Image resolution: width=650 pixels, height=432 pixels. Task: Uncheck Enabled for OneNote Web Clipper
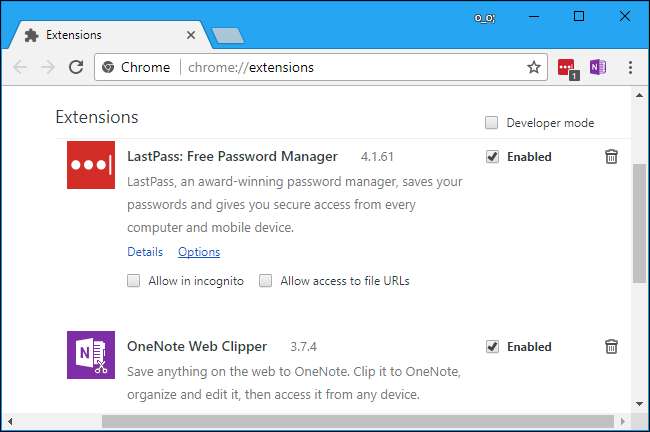492,347
